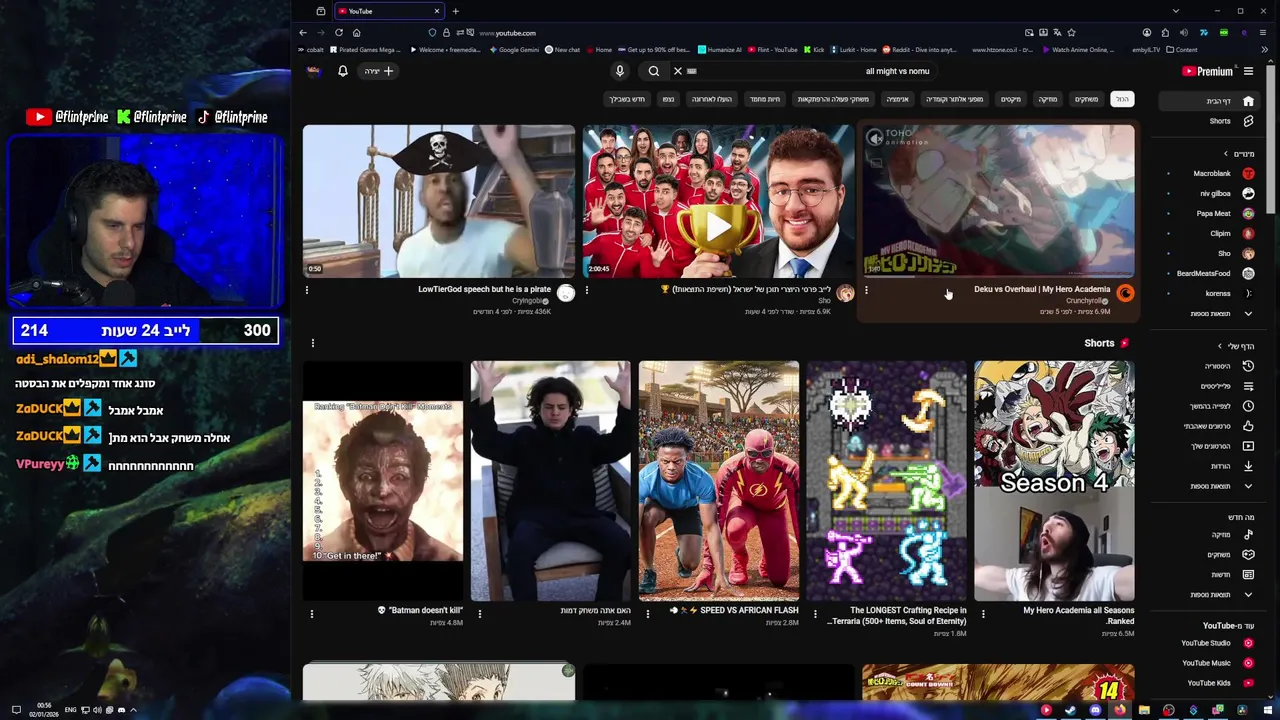Click the microphone voice search icon

(x=620, y=71)
